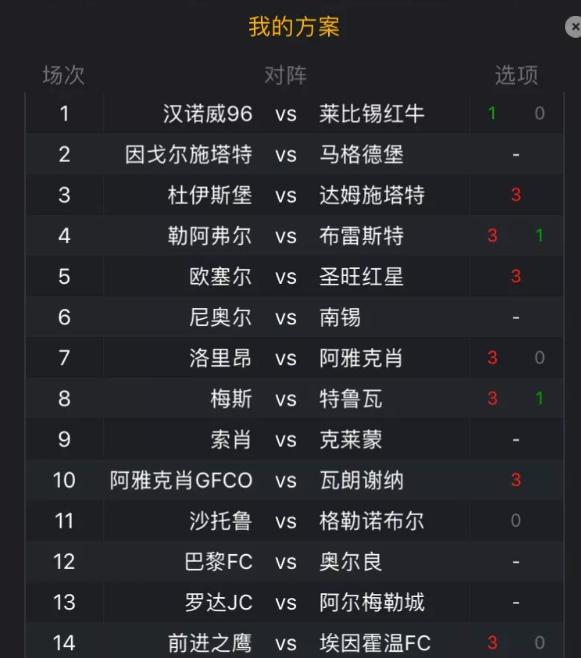
Task: Select the green 1 for 勒阿弗尔 vs 布雷斯特
Action: pyautogui.click(x=539, y=235)
